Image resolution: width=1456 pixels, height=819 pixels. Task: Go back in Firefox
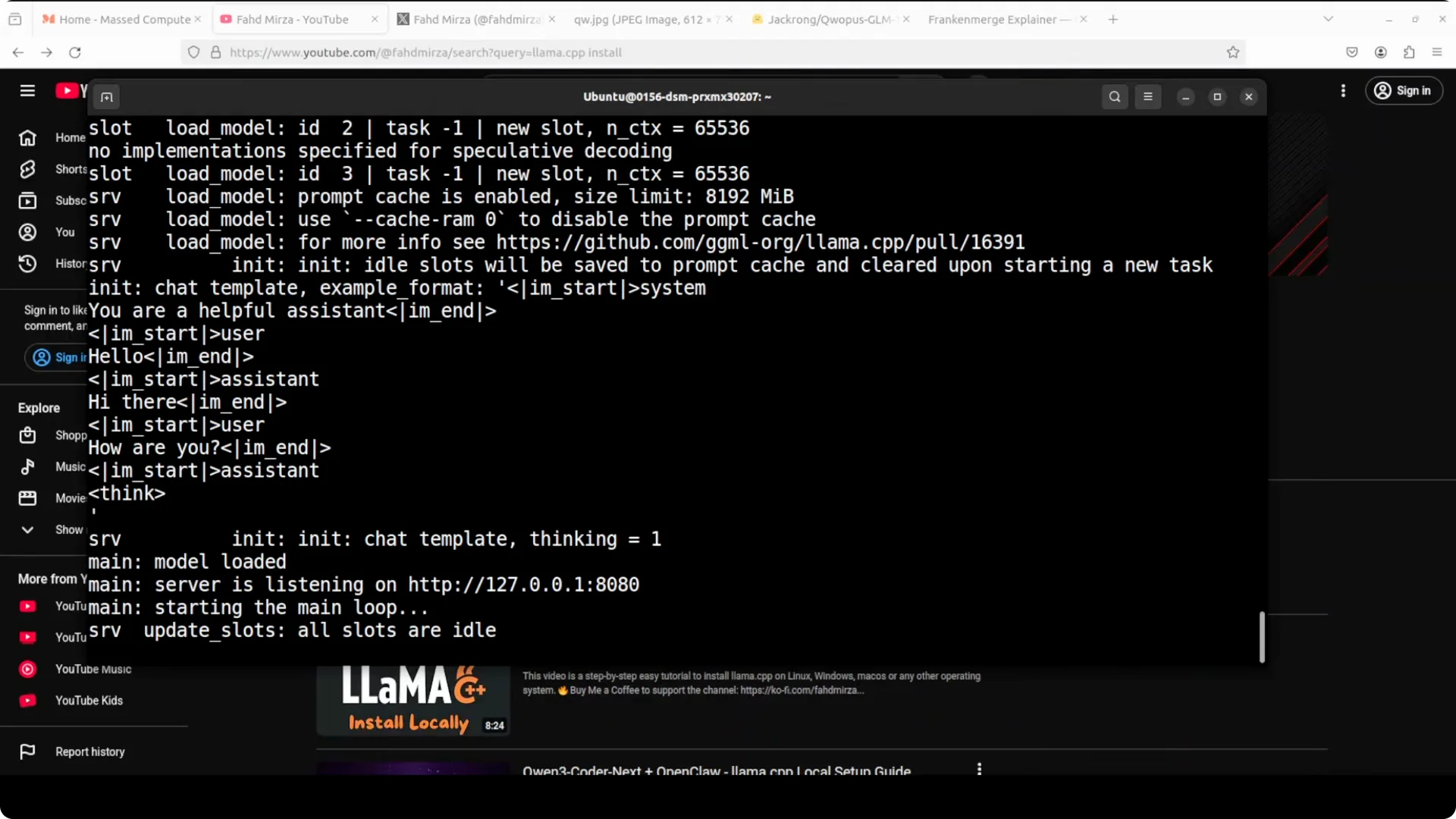coord(18,52)
